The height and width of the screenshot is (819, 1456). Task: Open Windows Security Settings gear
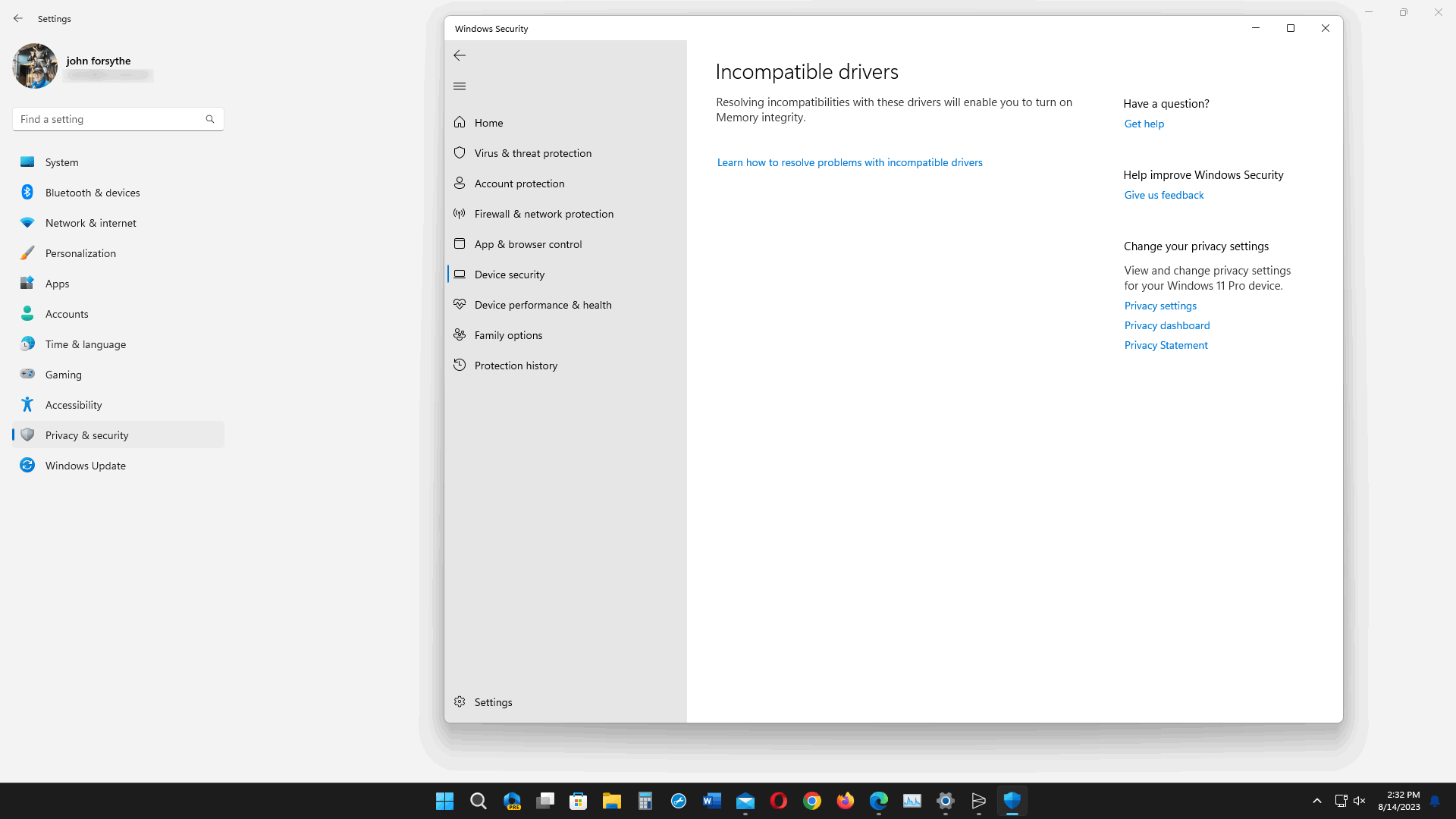point(565,702)
